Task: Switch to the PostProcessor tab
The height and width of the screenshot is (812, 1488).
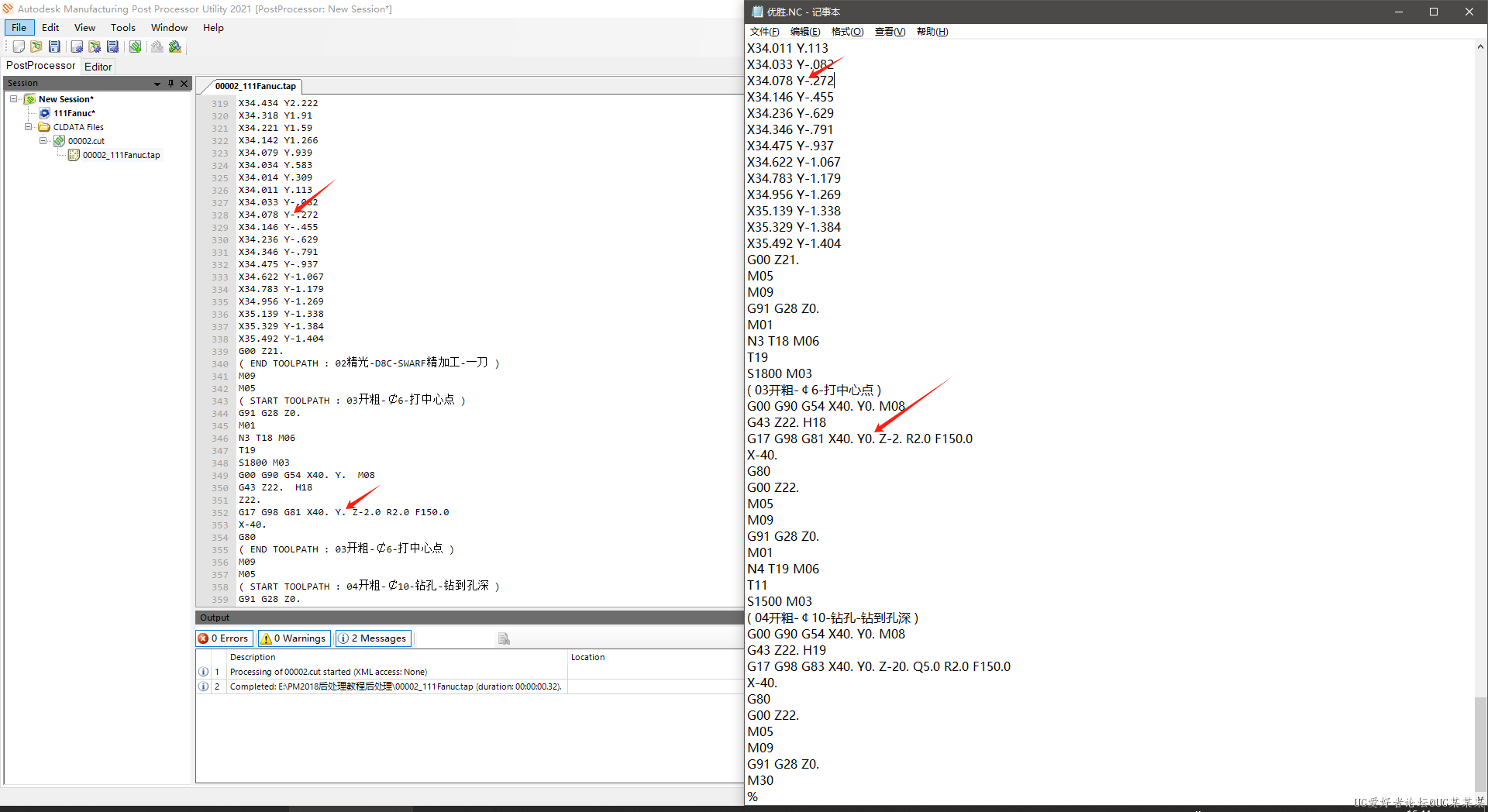Action: [41, 66]
